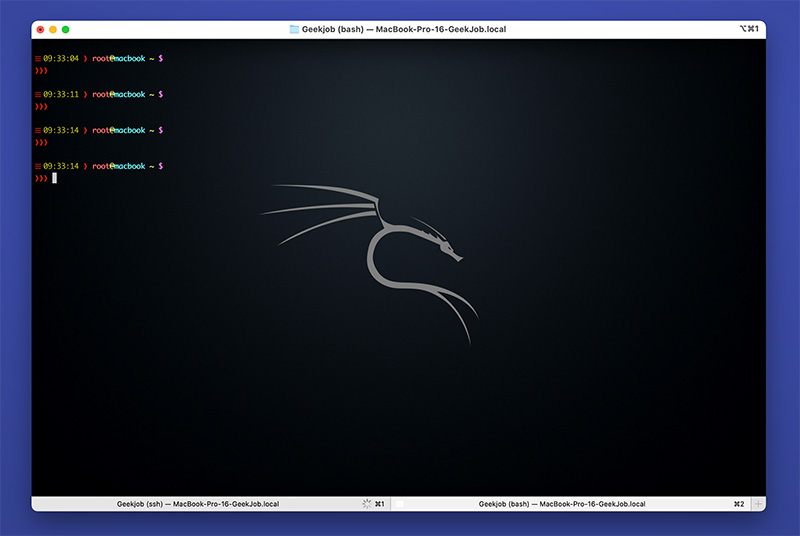Screen dimensions: 800x536
Task: Click the red lines icon before 09:33:11
Action: click(x=38, y=94)
